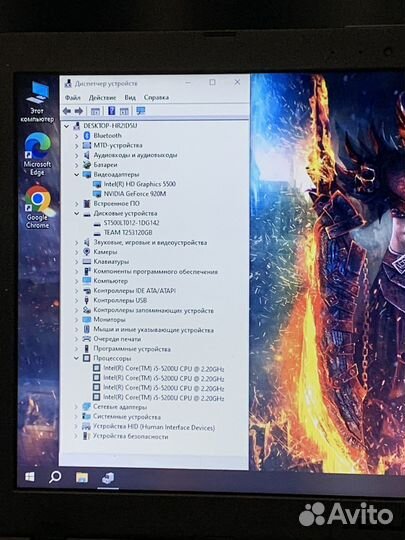
Task: Select ST500LT012-1DG142 disk drive
Action: pyautogui.click(x=131, y=223)
